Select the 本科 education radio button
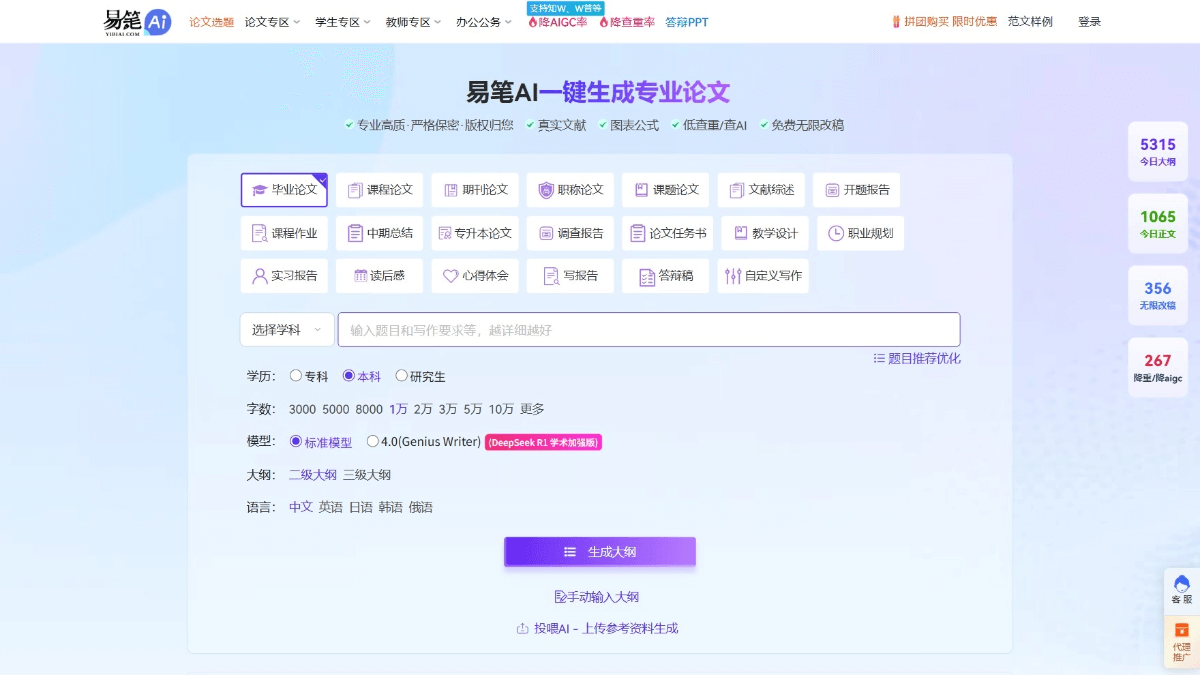Screen dimensions: 1200x675 [349, 376]
